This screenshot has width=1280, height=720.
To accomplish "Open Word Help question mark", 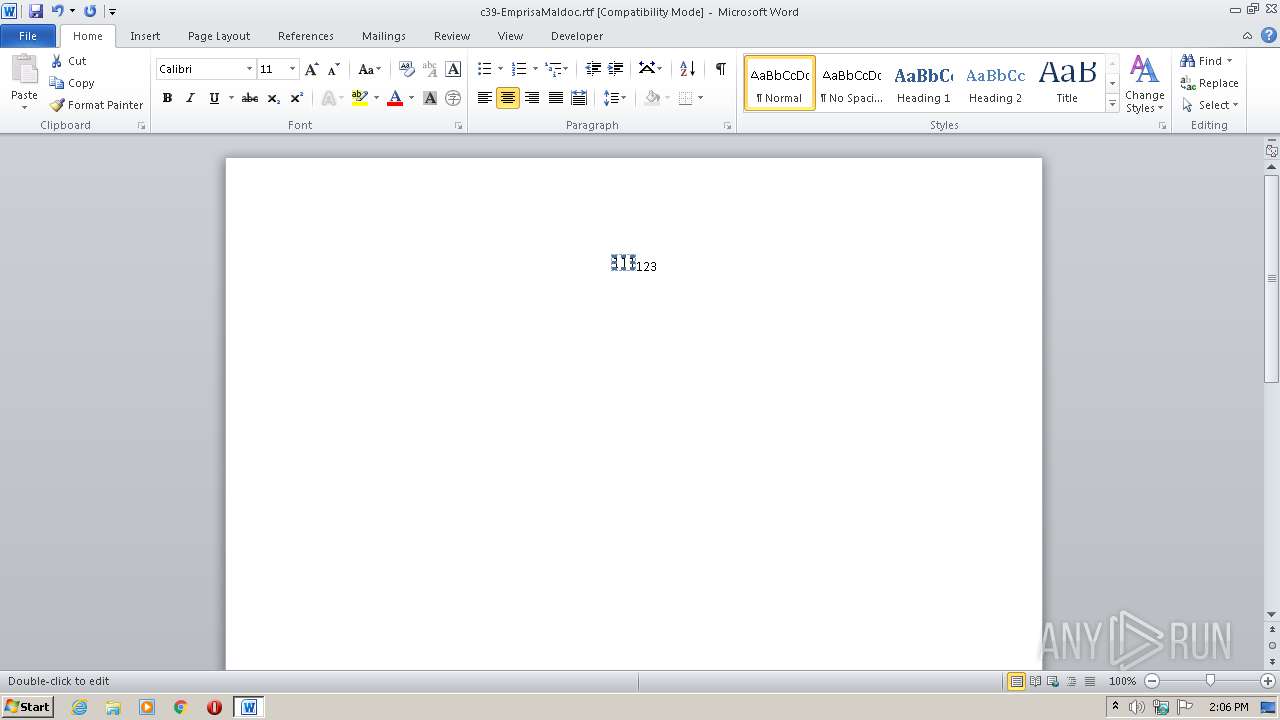I will coord(1270,35).
